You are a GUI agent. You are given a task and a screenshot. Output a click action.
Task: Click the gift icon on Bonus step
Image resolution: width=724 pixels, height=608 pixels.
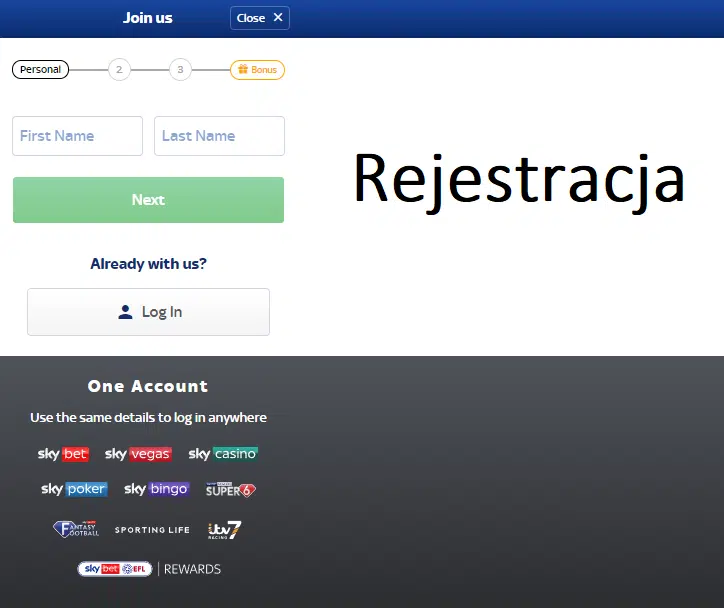[x=241, y=70]
